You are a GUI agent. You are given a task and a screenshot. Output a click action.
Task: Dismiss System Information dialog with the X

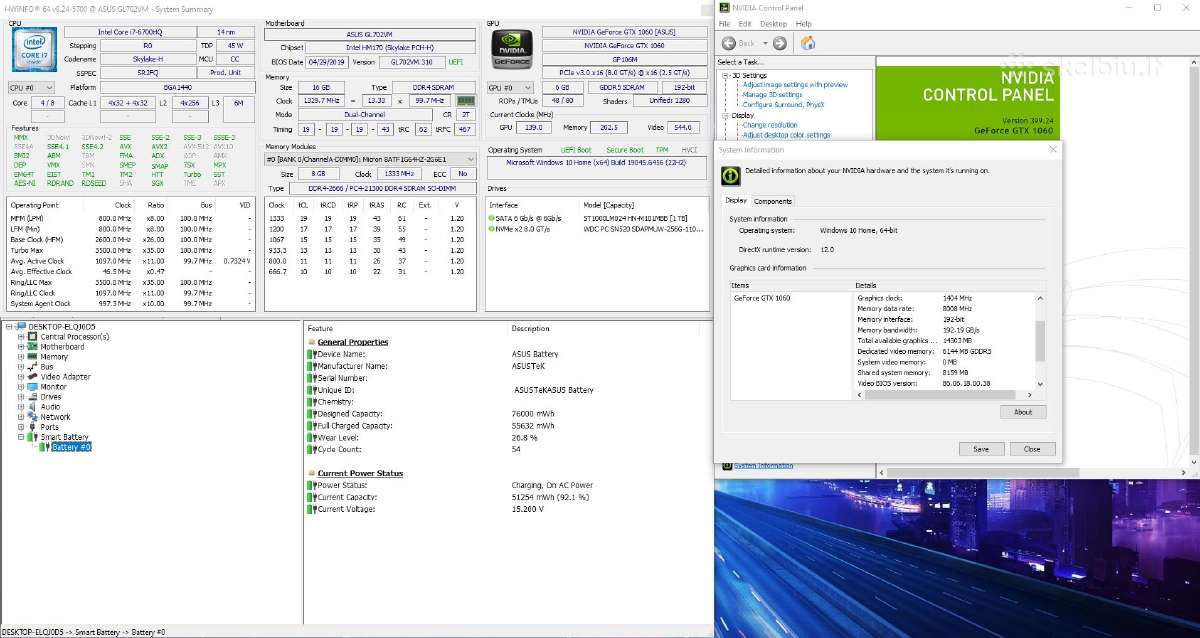[1053, 149]
